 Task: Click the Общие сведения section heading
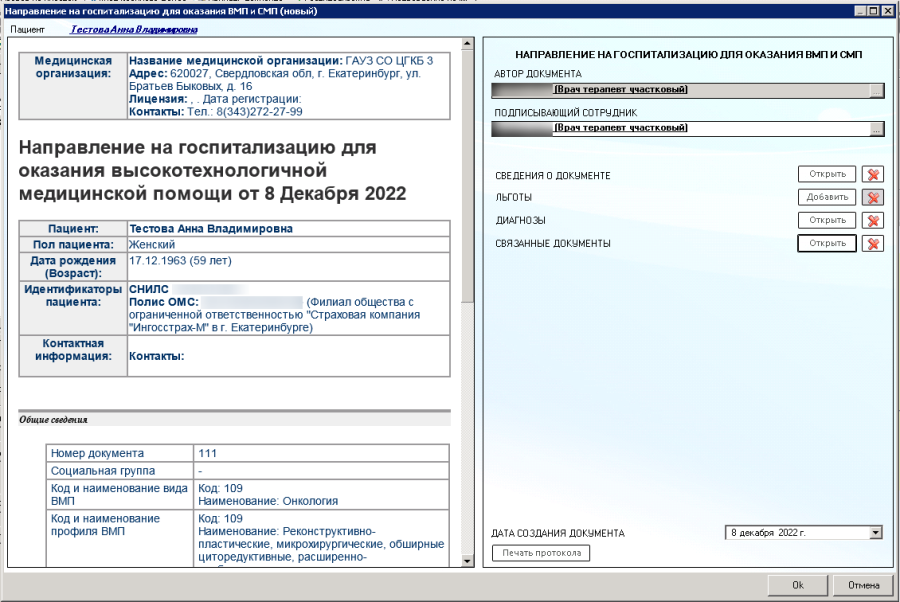pyautogui.click(x=53, y=420)
